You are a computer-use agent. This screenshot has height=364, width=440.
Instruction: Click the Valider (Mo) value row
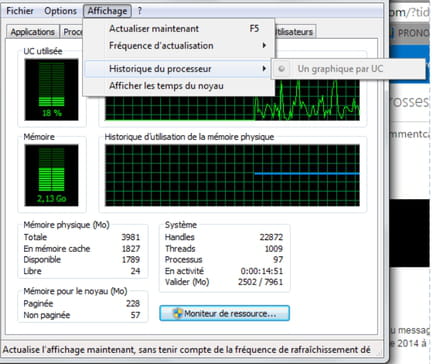[224, 282]
